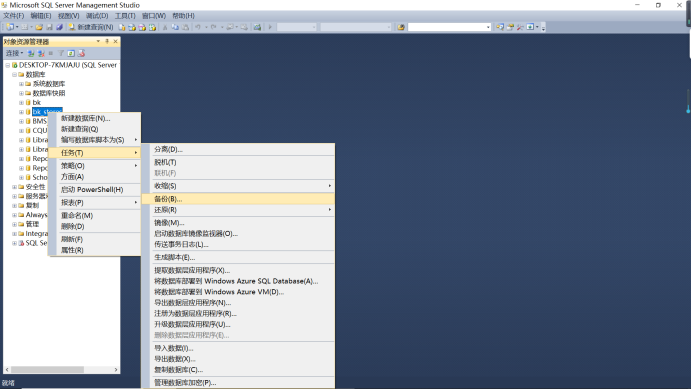Click the Object Explorer scroll right arrow

[x=116, y=370]
